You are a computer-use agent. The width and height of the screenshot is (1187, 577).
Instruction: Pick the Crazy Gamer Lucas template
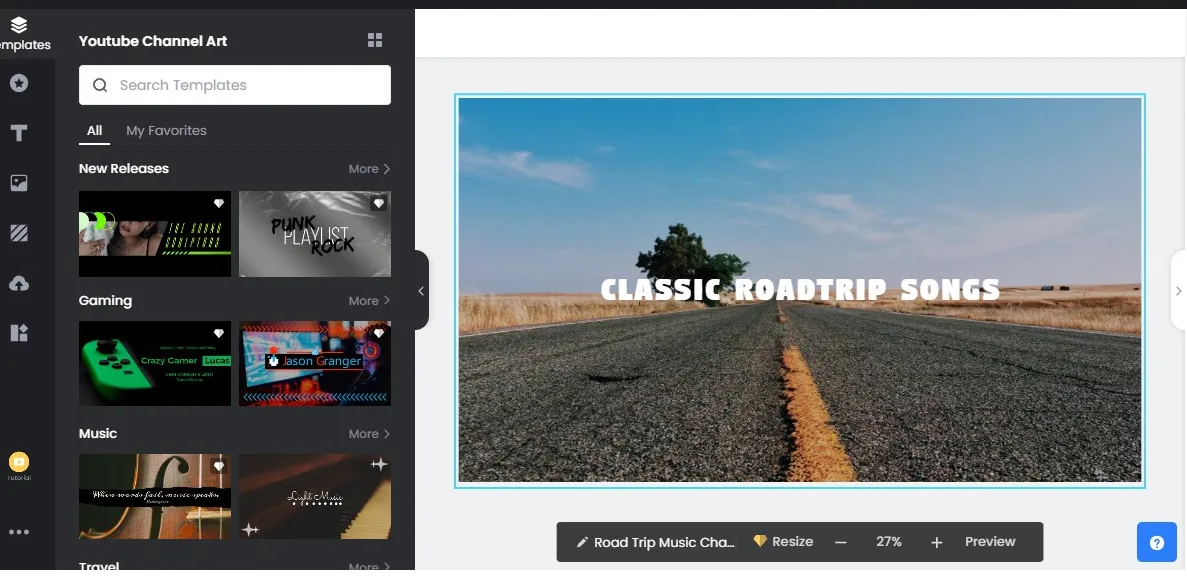pyautogui.click(x=155, y=363)
